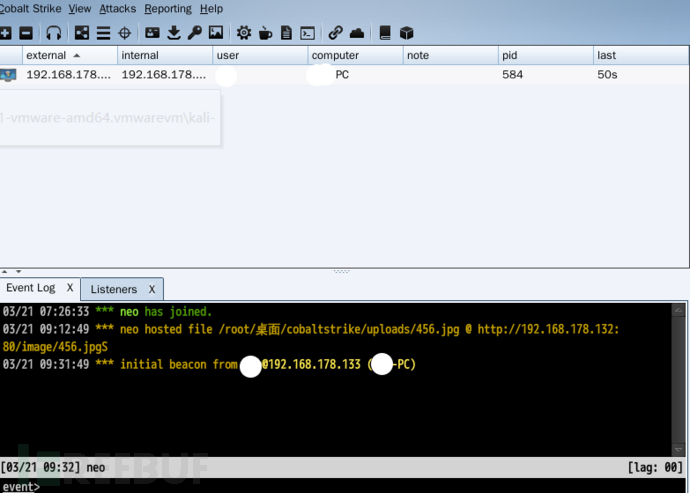
Task: Switch to the pivot graph view icon
Action: click(x=82, y=33)
